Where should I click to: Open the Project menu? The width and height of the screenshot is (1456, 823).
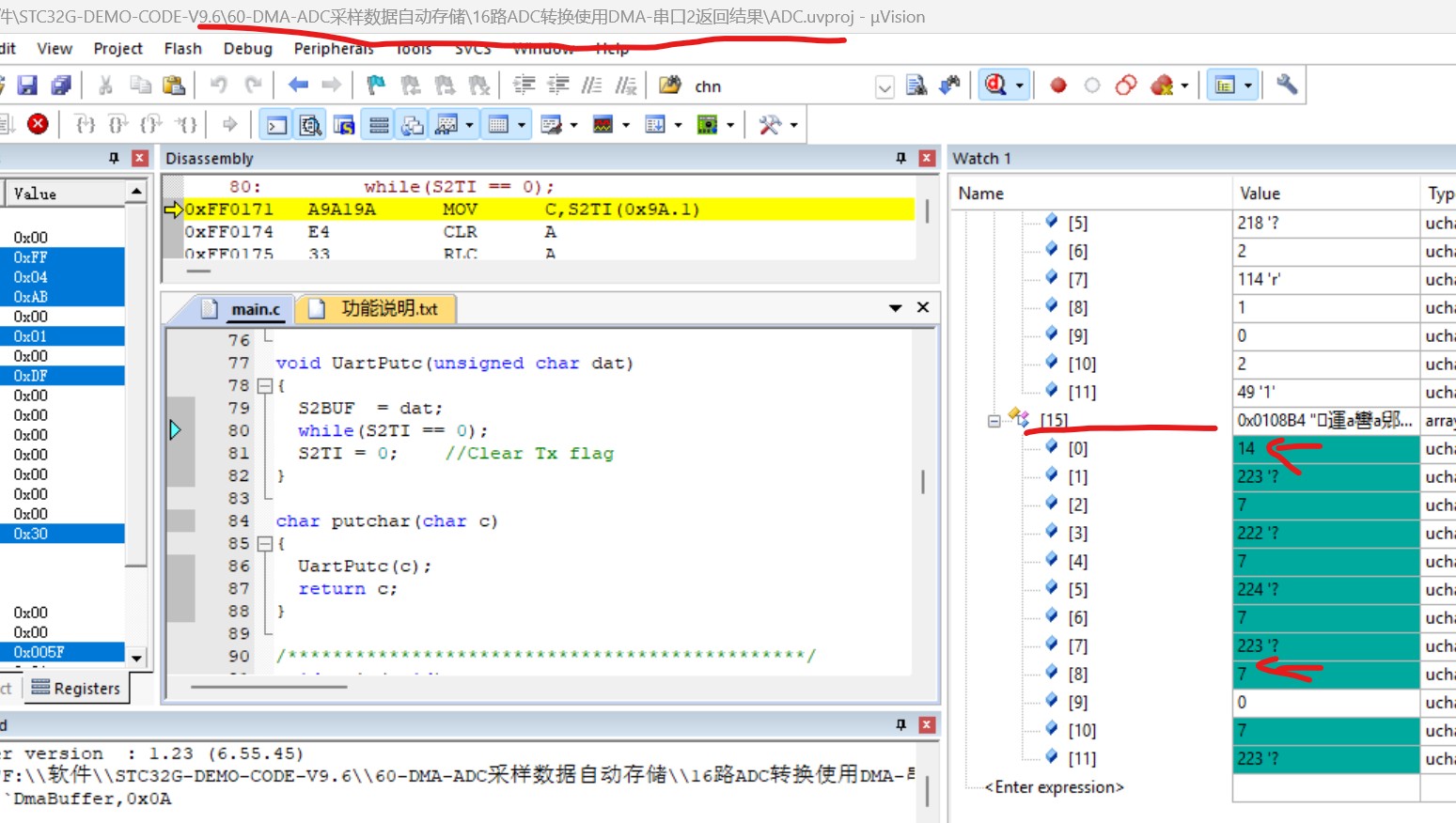[118, 49]
